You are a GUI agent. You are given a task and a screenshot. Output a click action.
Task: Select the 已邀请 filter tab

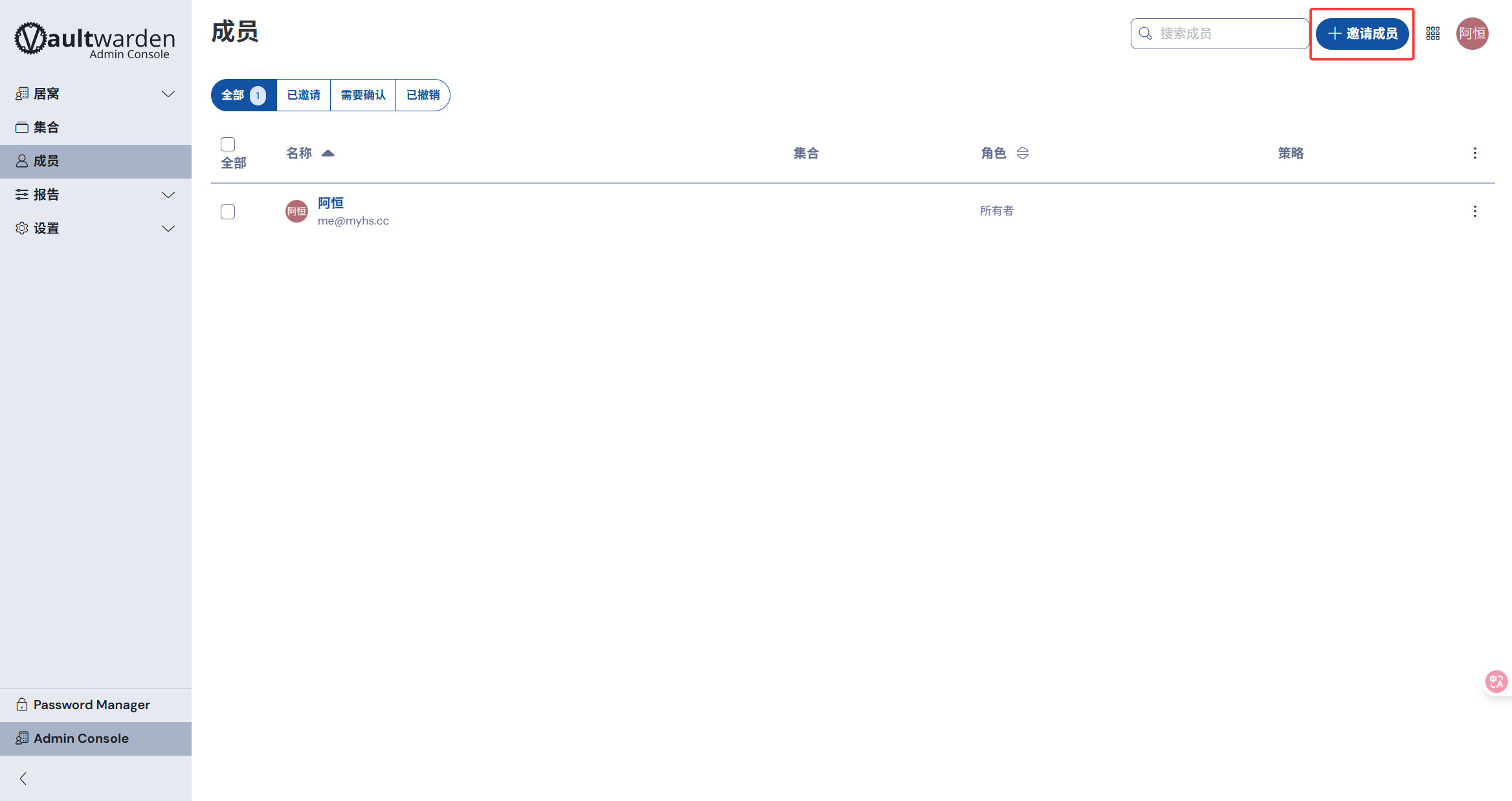[x=304, y=95]
